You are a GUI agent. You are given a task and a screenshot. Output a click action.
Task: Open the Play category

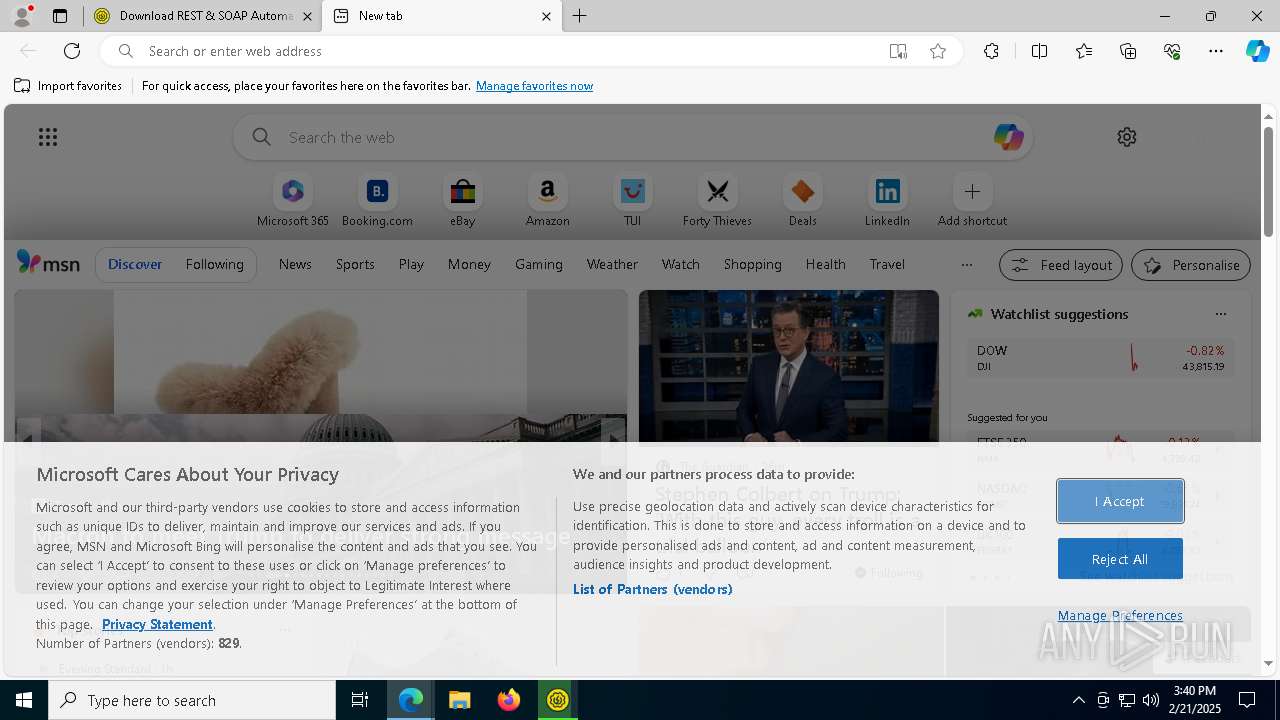click(x=411, y=264)
